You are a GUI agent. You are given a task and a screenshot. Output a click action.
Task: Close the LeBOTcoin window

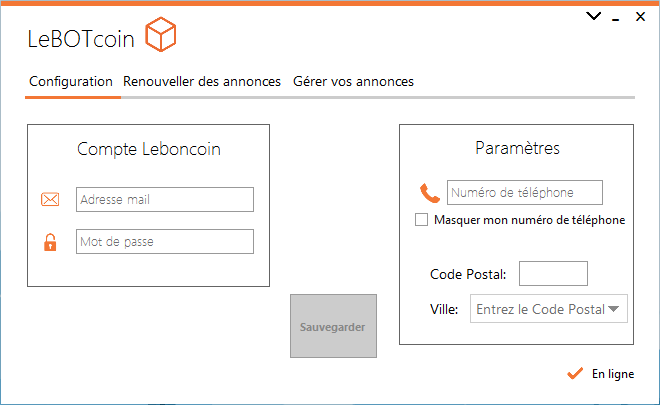tap(640, 16)
